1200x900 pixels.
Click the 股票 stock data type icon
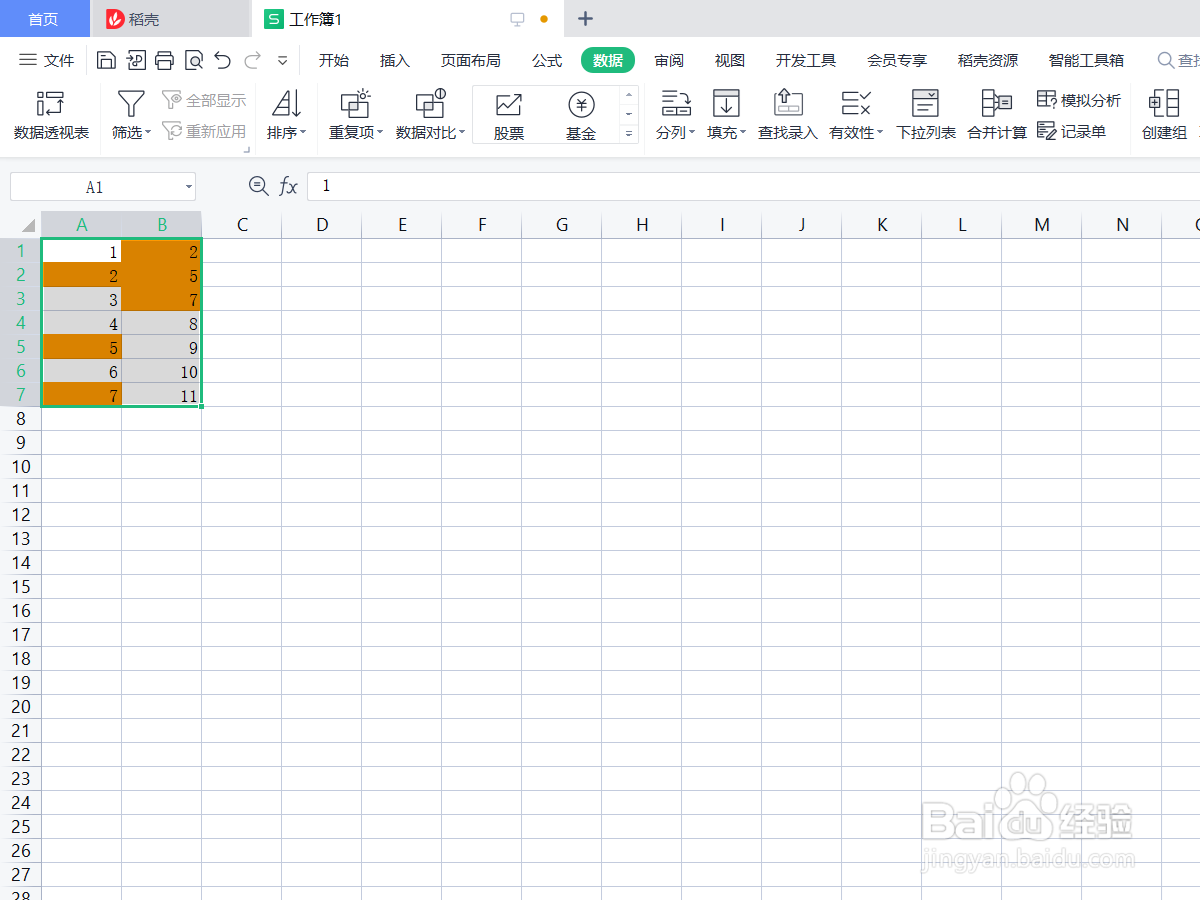coord(509,104)
